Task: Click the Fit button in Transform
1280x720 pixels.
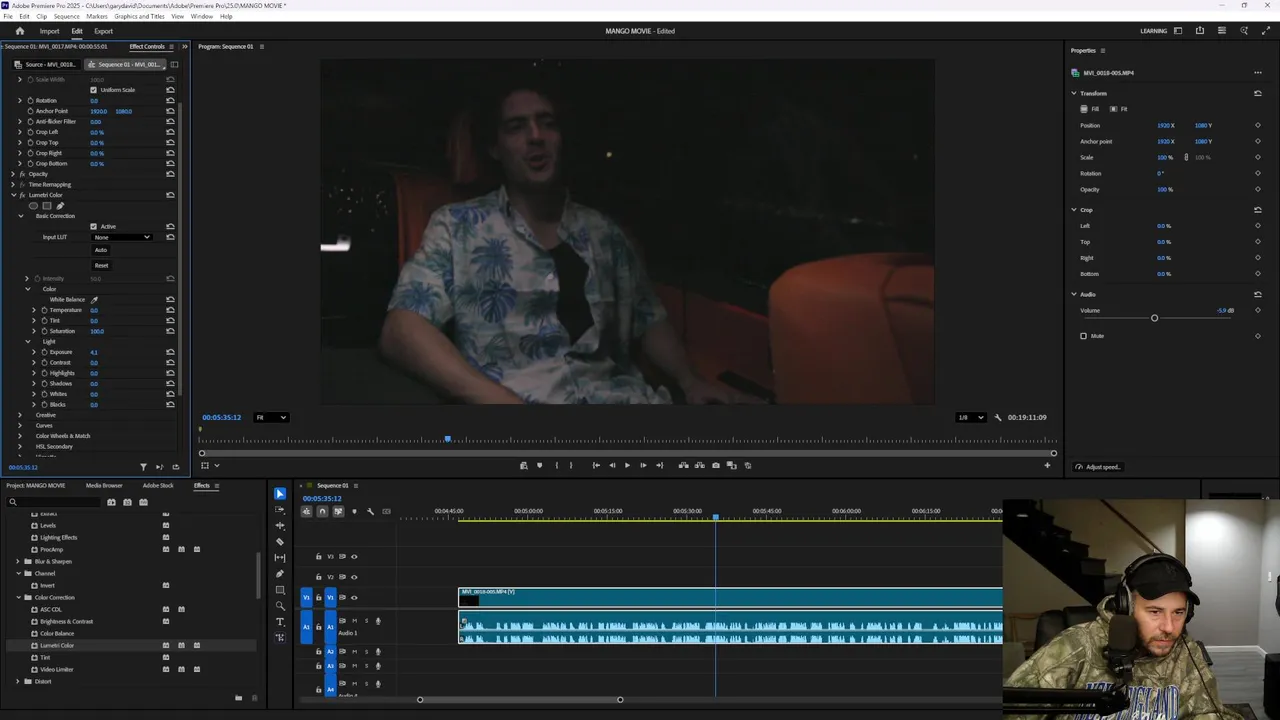Action: [1119, 109]
